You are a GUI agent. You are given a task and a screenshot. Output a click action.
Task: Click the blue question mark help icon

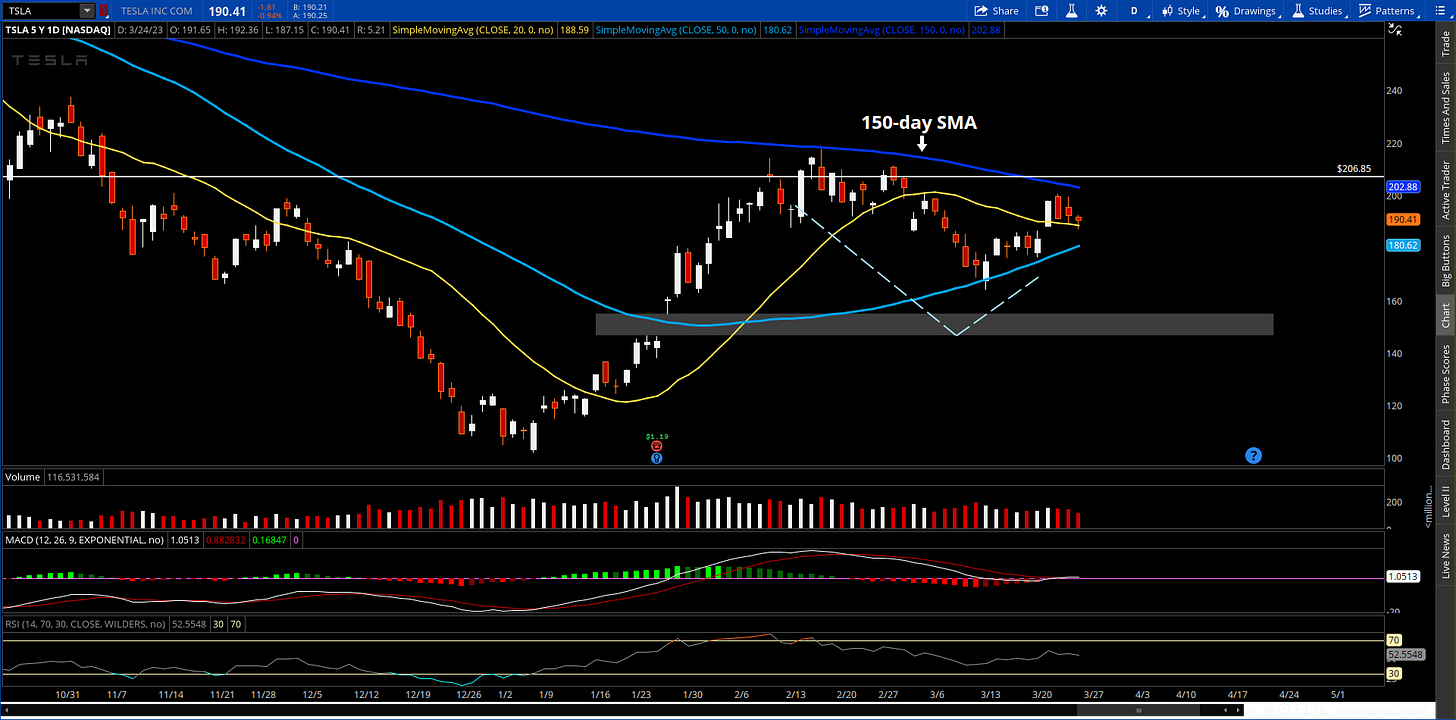pyautogui.click(x=1253, y=455)
